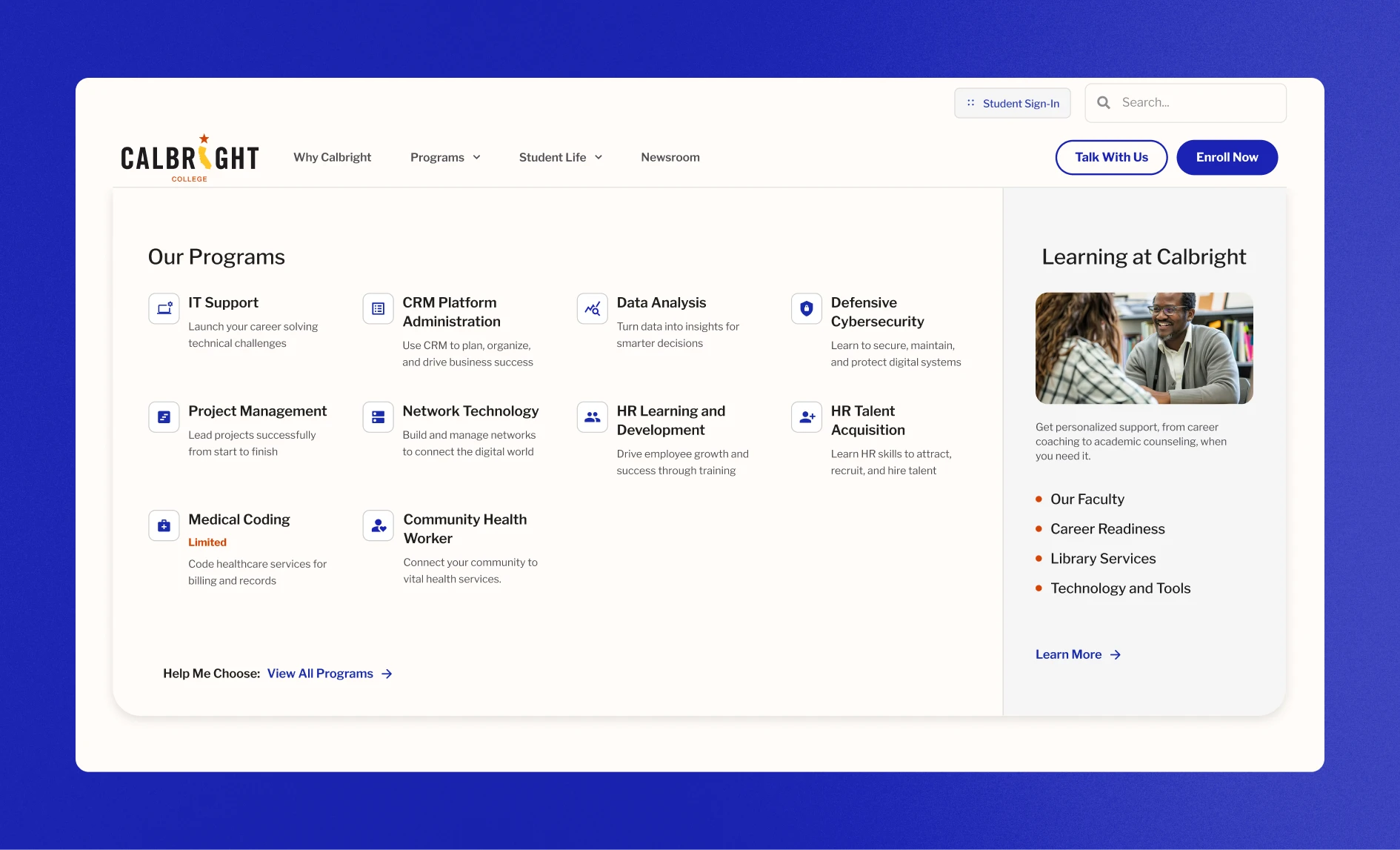Click the dots icon in Student Sign-In

[970, 103]
